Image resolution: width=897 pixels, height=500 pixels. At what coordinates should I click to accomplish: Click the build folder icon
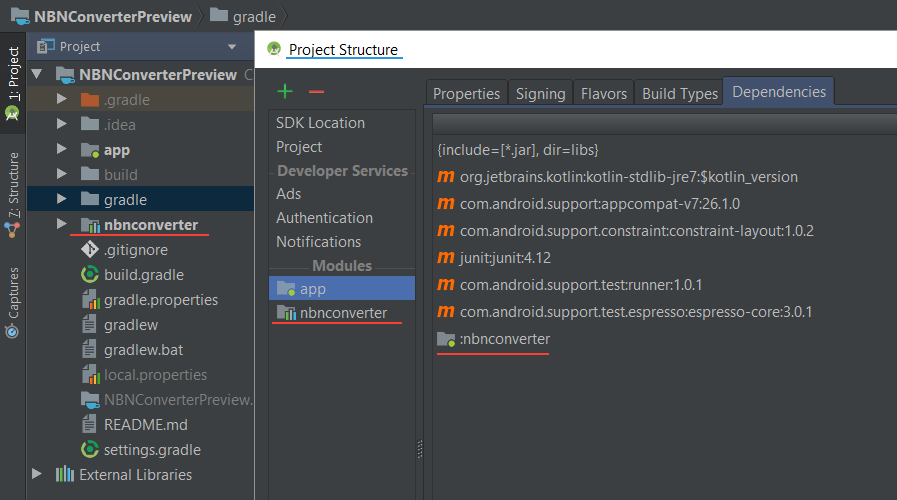click(x=90, y=174)
